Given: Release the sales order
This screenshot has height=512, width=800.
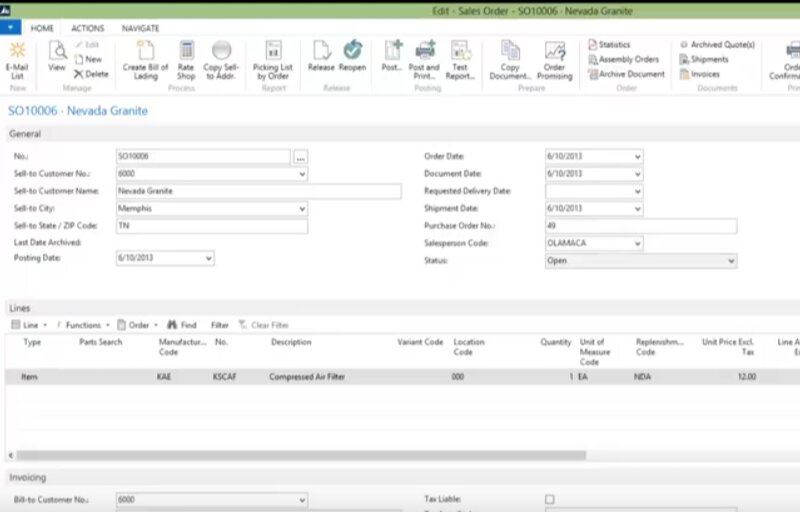Looking at the screenshot, I should pos(321,58).
